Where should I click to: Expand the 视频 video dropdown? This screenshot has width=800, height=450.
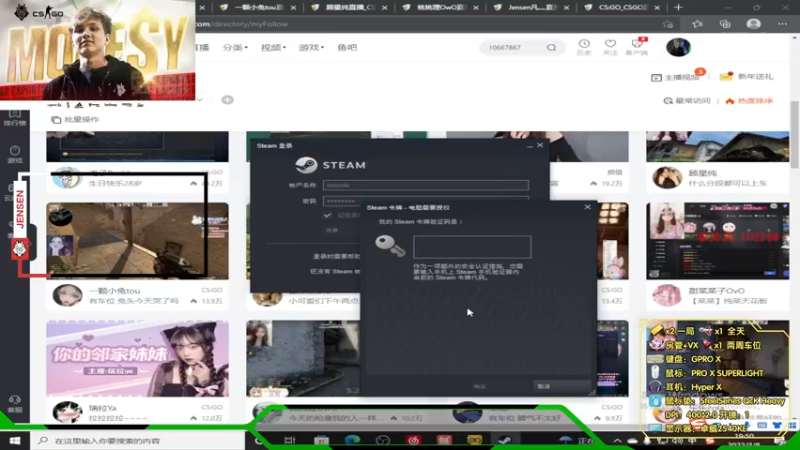(x=273, y=47)
